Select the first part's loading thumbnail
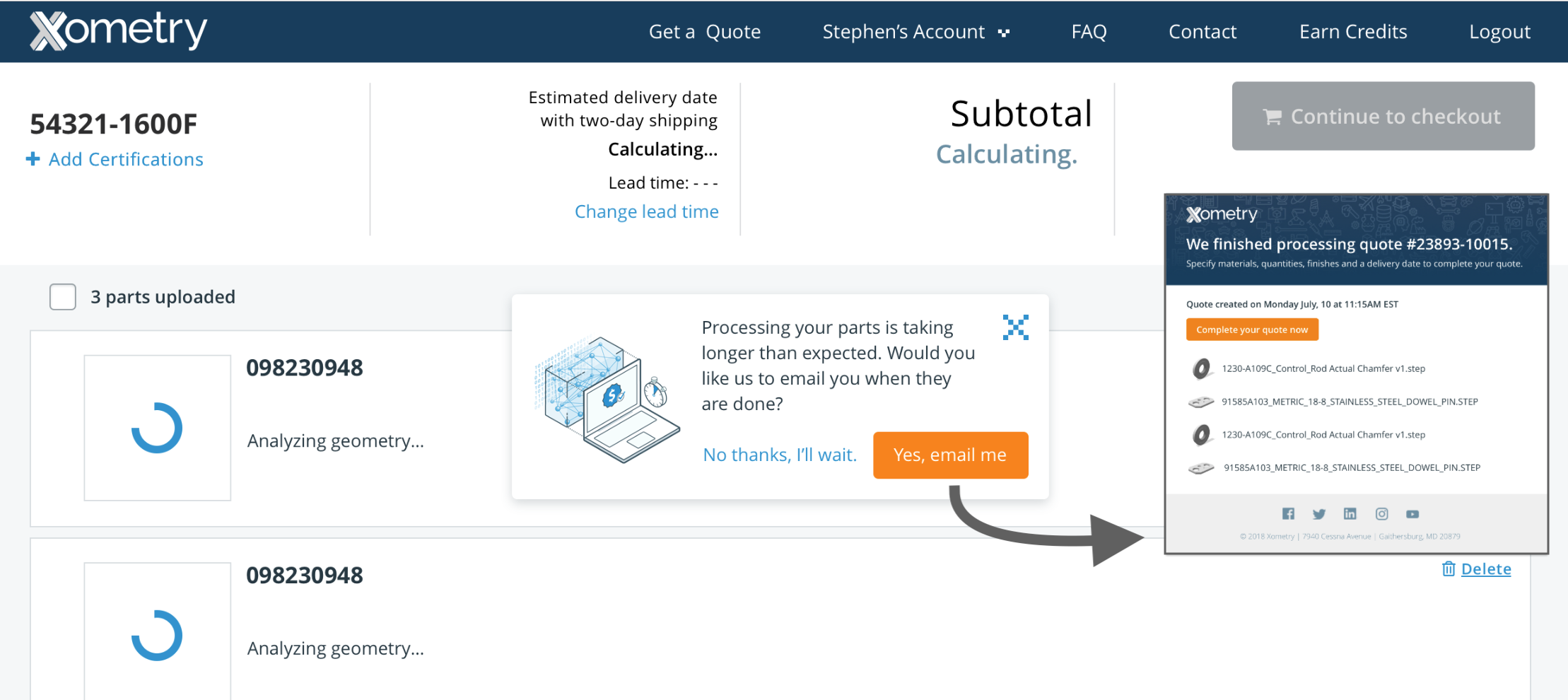This screenshot has width=1568, height=700. pos(157,428)
